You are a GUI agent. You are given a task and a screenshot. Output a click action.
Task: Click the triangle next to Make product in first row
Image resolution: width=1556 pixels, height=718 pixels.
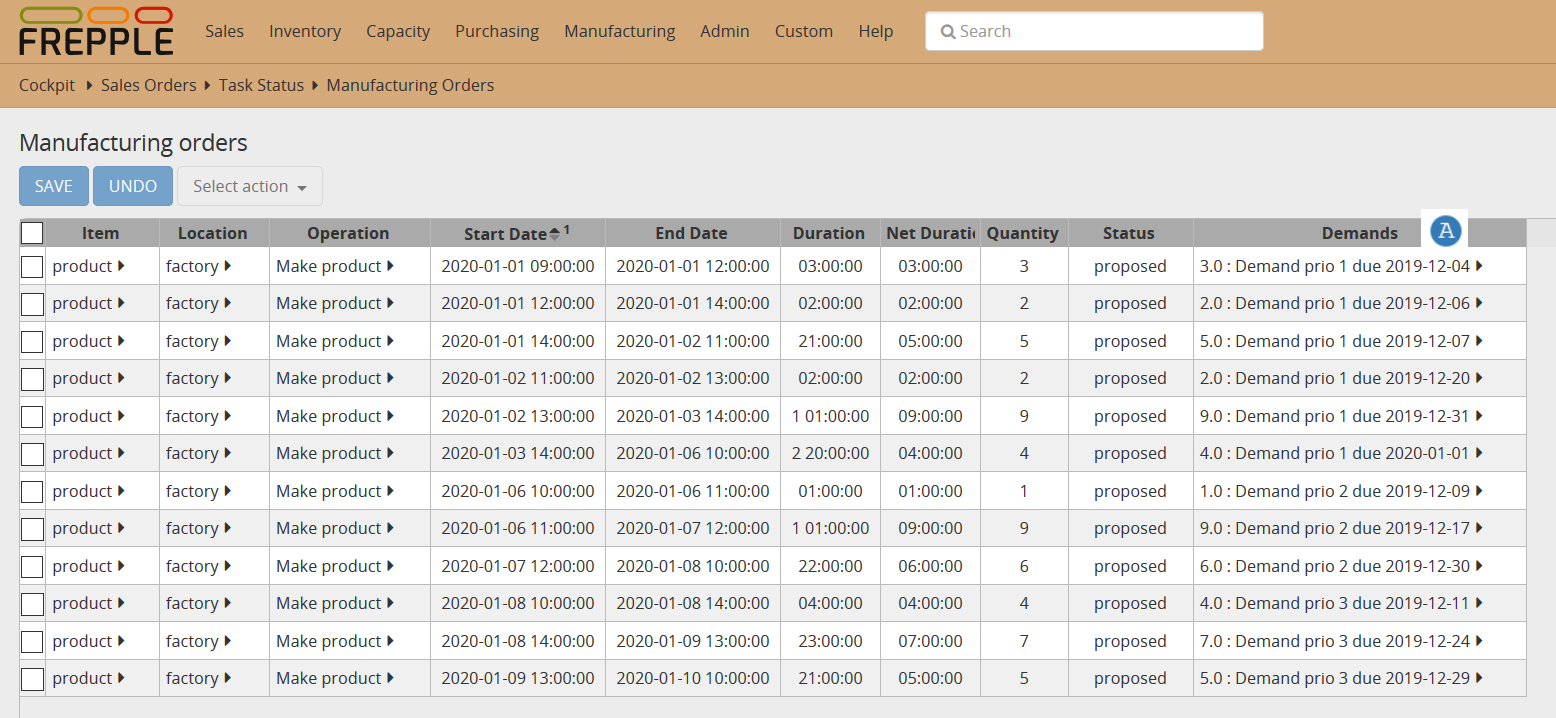(x=389, y=266)
